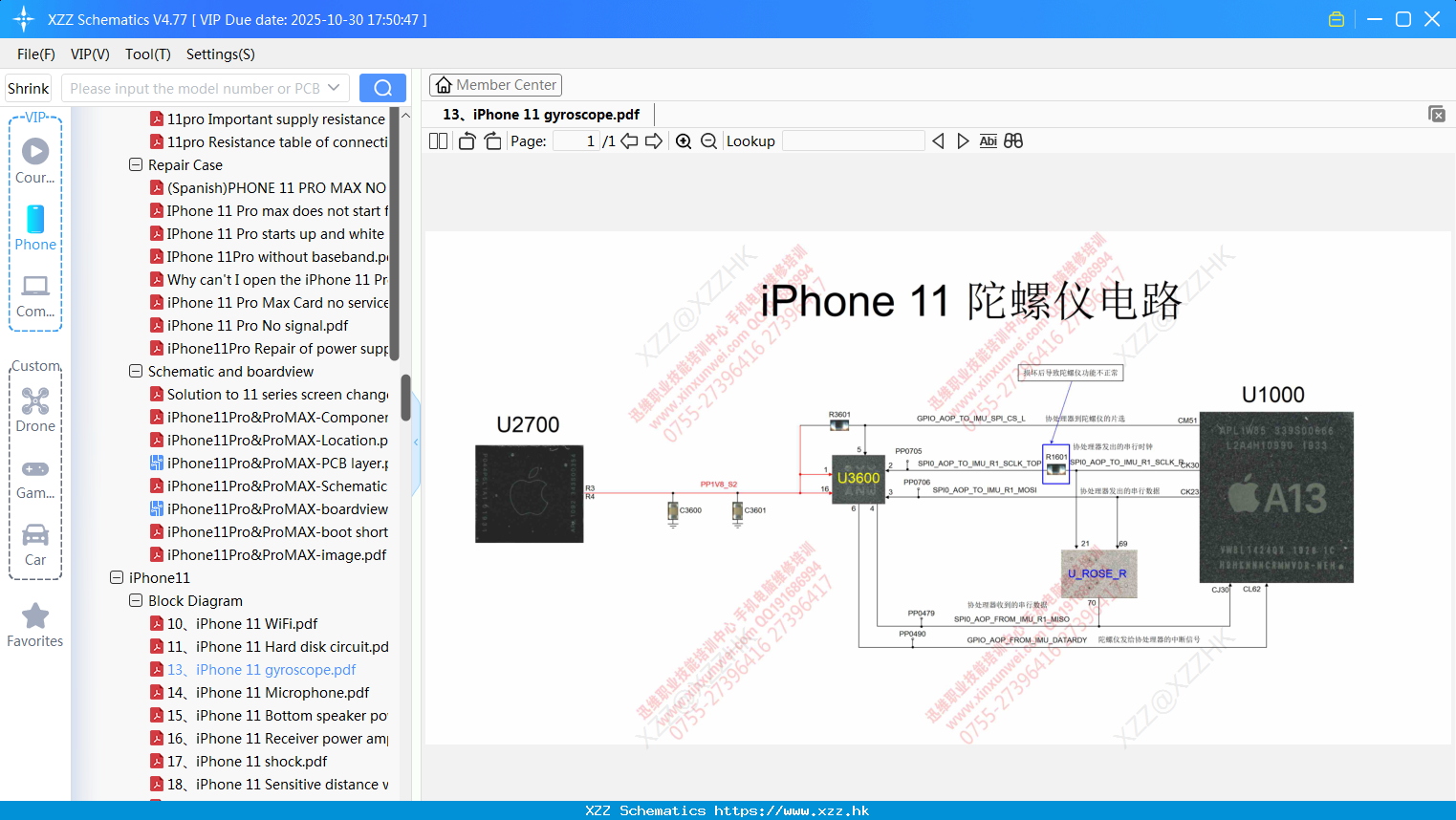Open iPhone11Pro&ProMAX-Schematic file
1456x820 pixels.
(269, 486)
